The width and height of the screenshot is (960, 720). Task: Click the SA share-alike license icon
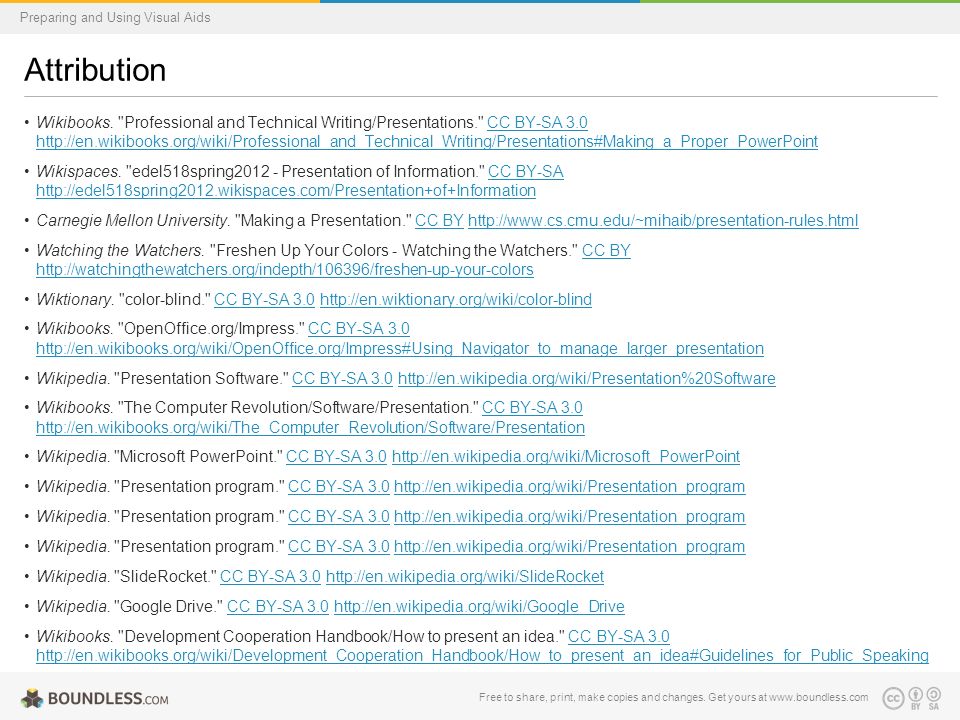[934, 698]
